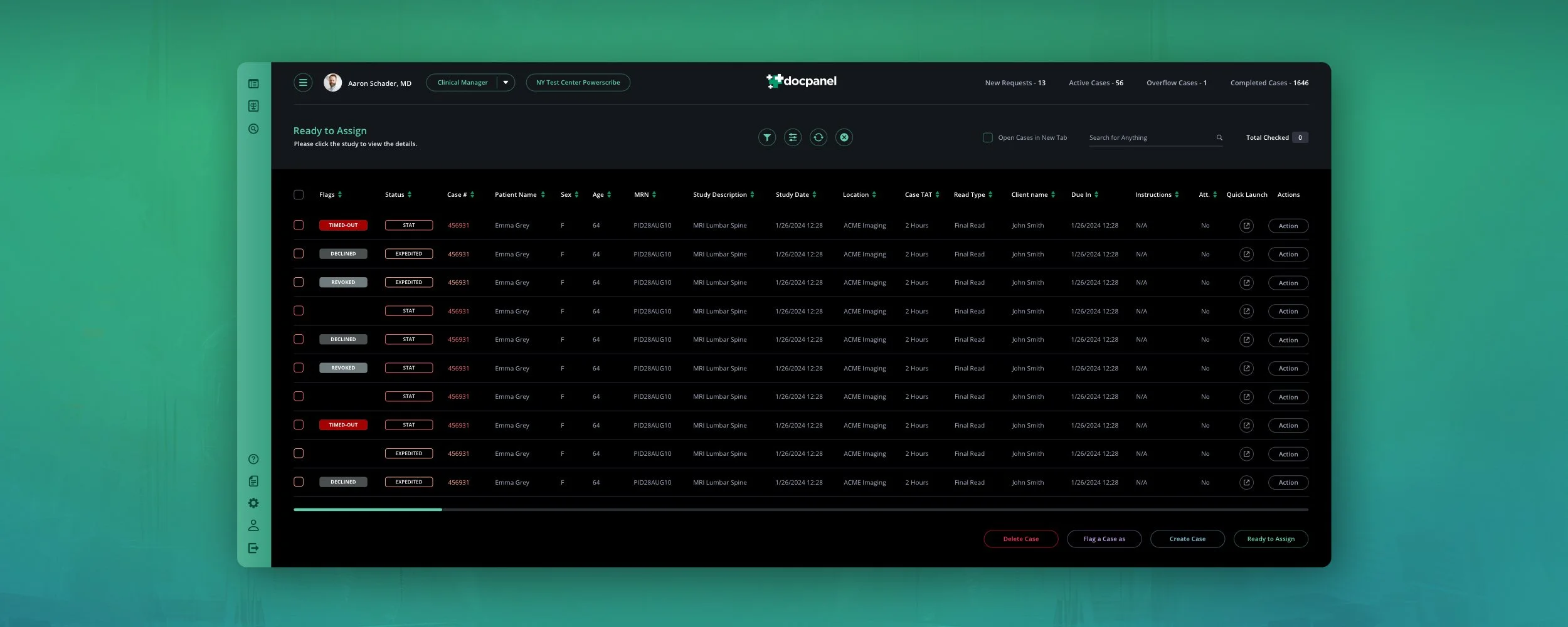Sort by Read Type arrows

coord(990,195)
